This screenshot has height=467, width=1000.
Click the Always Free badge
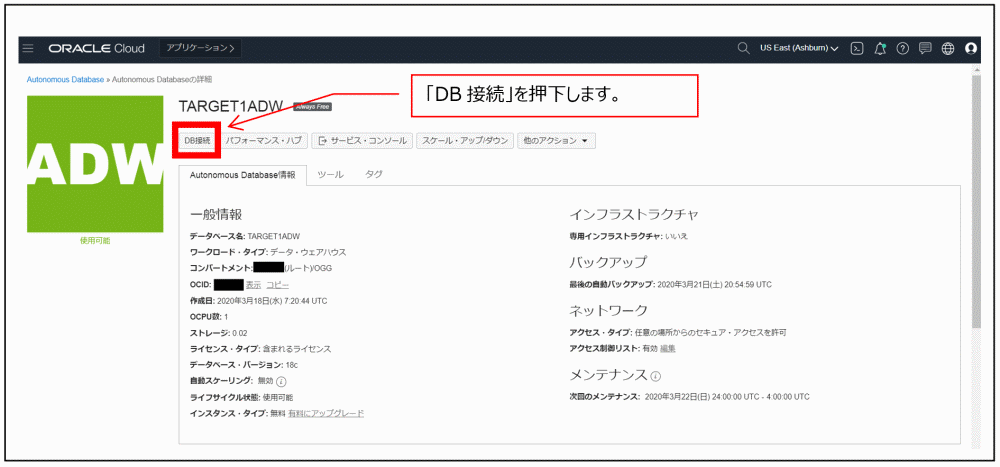tap(312, 107)
